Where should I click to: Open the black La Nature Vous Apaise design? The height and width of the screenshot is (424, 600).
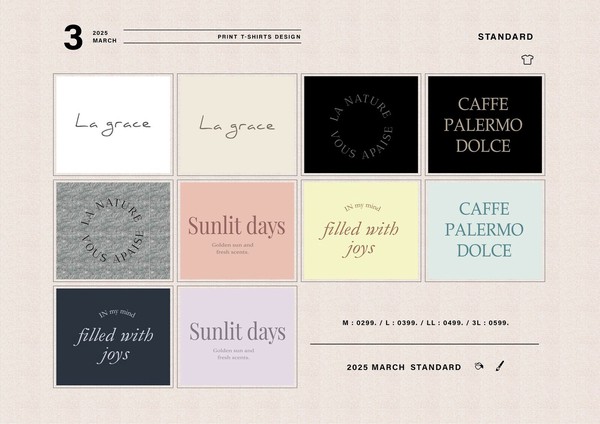pyautogui.click(x=361, y=124)
